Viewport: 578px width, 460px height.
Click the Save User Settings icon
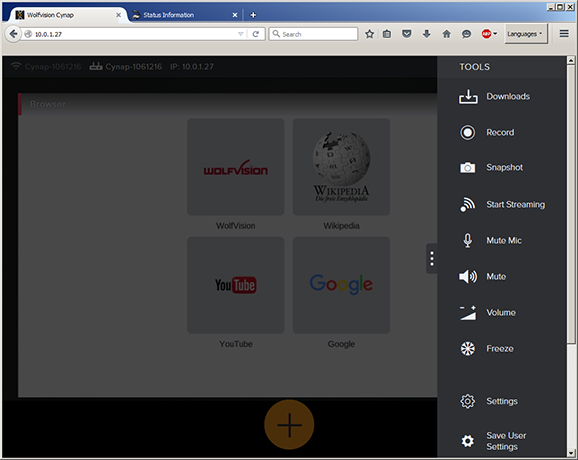468,441
